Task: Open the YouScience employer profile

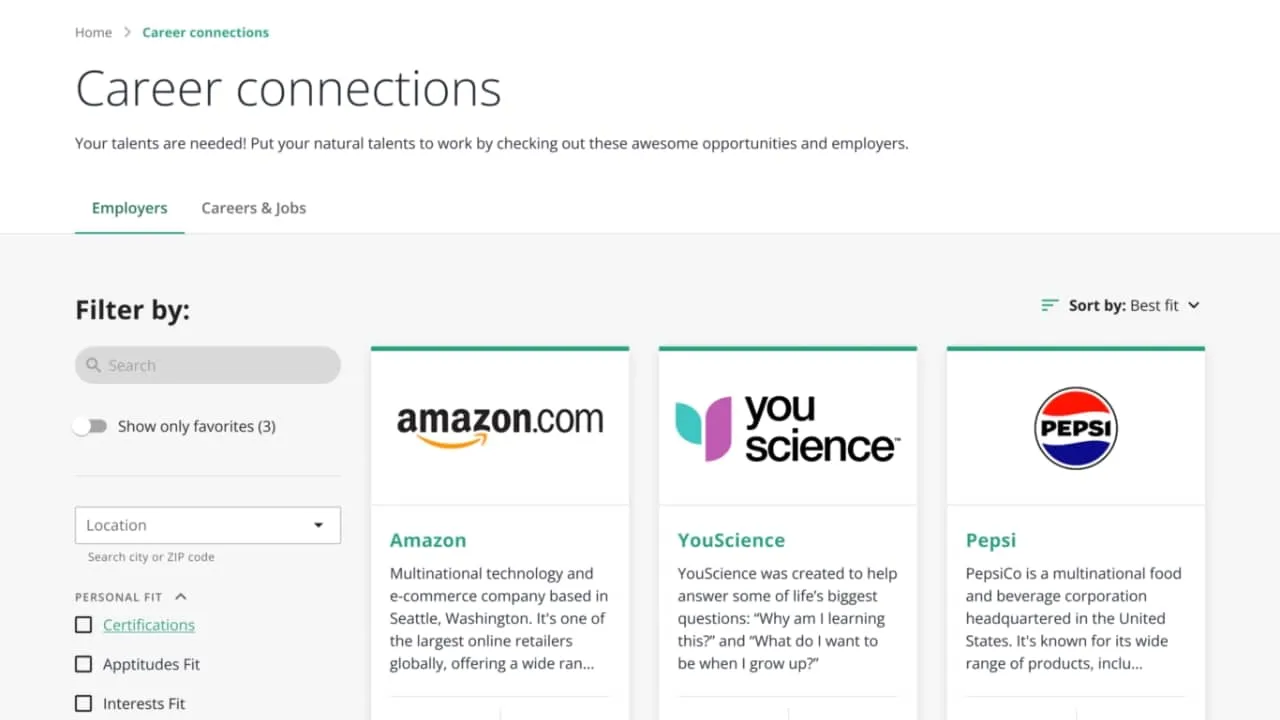Action: point(731,539)
